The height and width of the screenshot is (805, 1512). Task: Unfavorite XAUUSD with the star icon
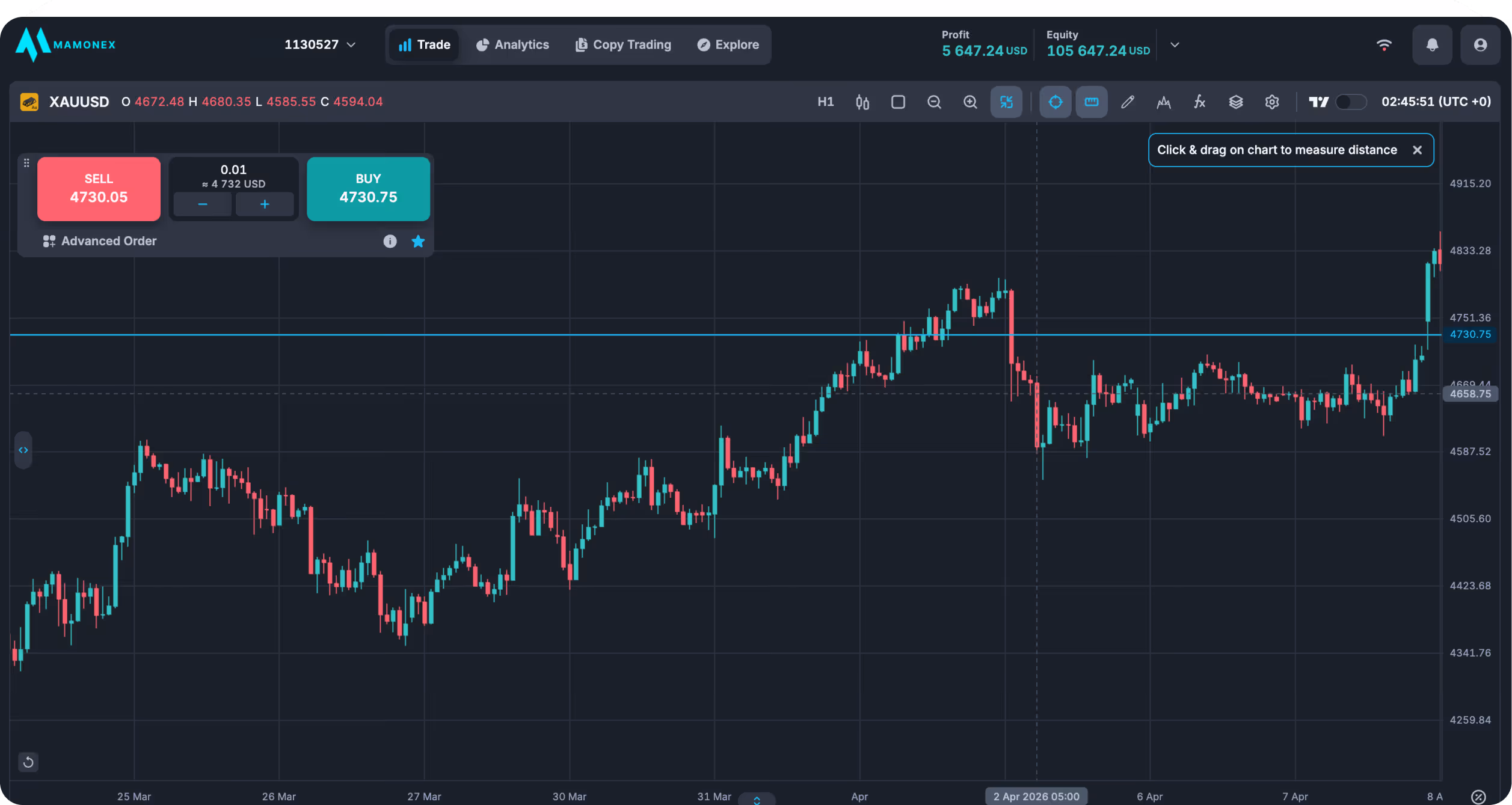pyautogui.click(x=418, y=241)
